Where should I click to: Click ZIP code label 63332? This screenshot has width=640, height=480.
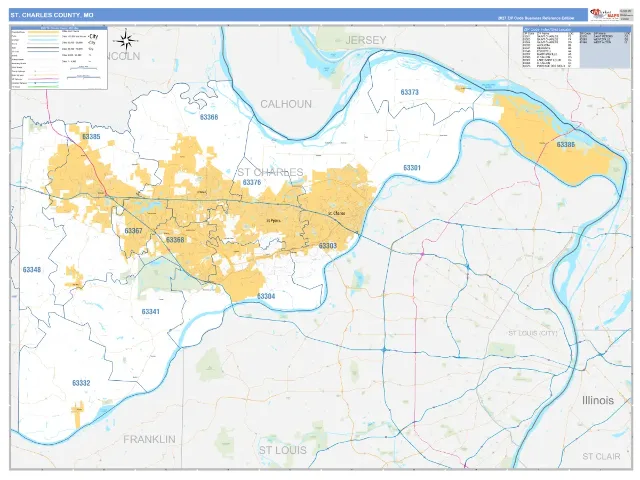pos(81,383)
